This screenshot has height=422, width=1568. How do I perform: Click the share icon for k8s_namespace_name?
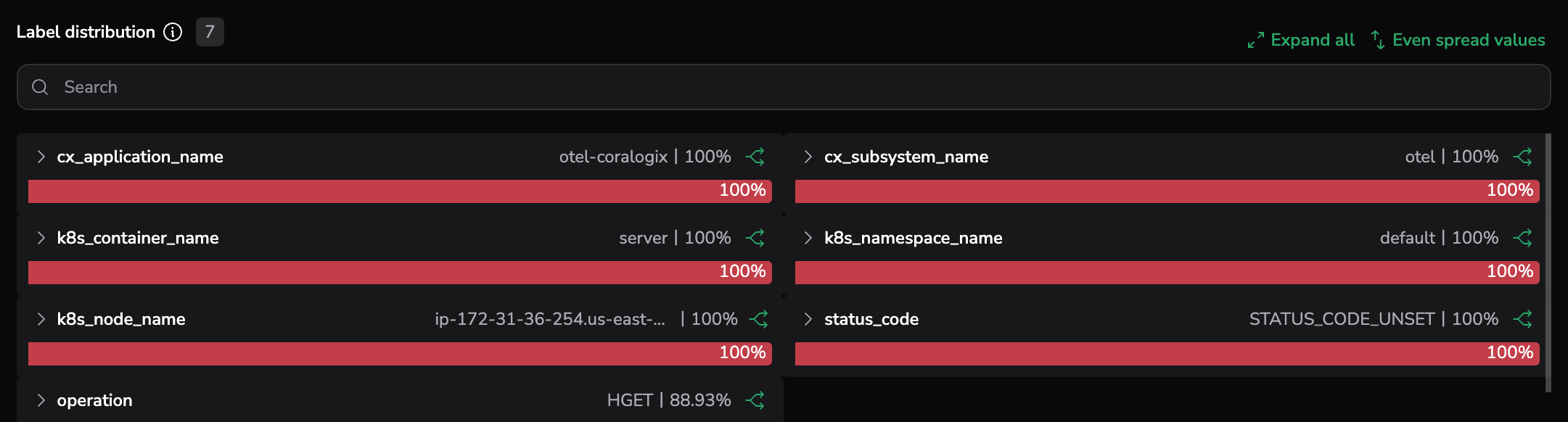[x=1522, y=238]
